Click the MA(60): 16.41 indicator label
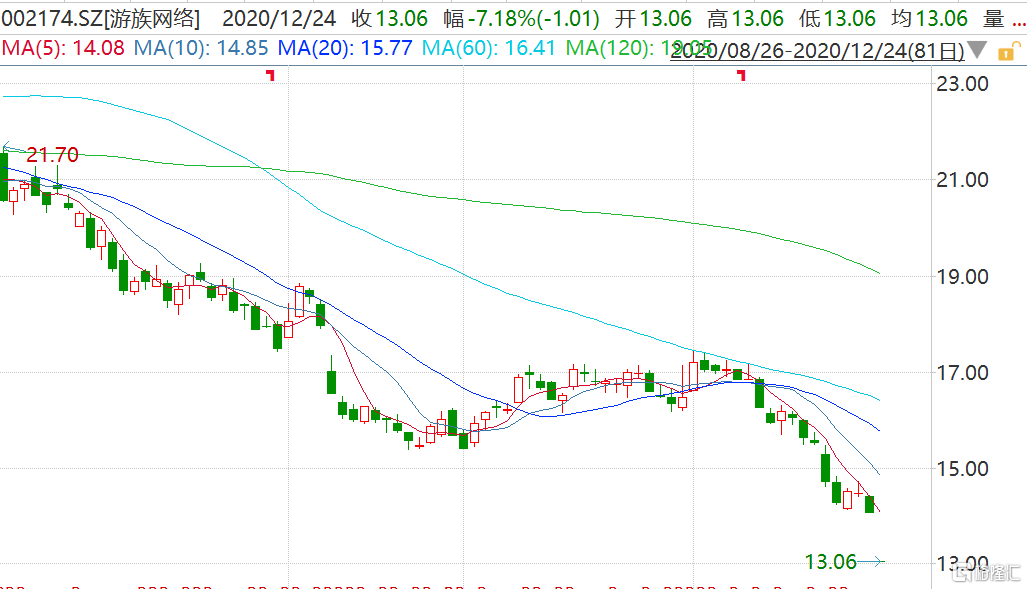1027x589 pixels. coord(489,48)
